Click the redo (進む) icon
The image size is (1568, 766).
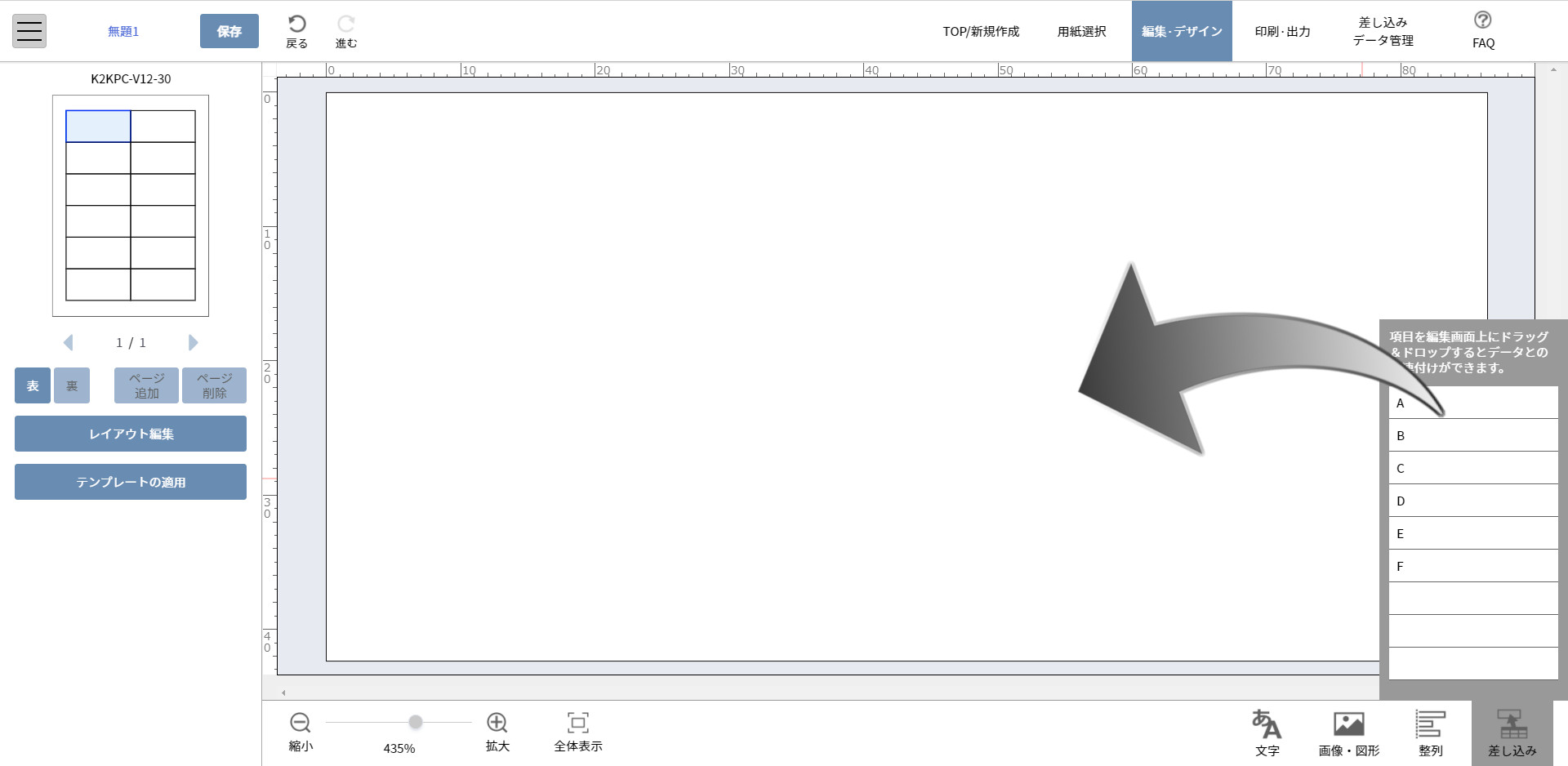[346, 24]
